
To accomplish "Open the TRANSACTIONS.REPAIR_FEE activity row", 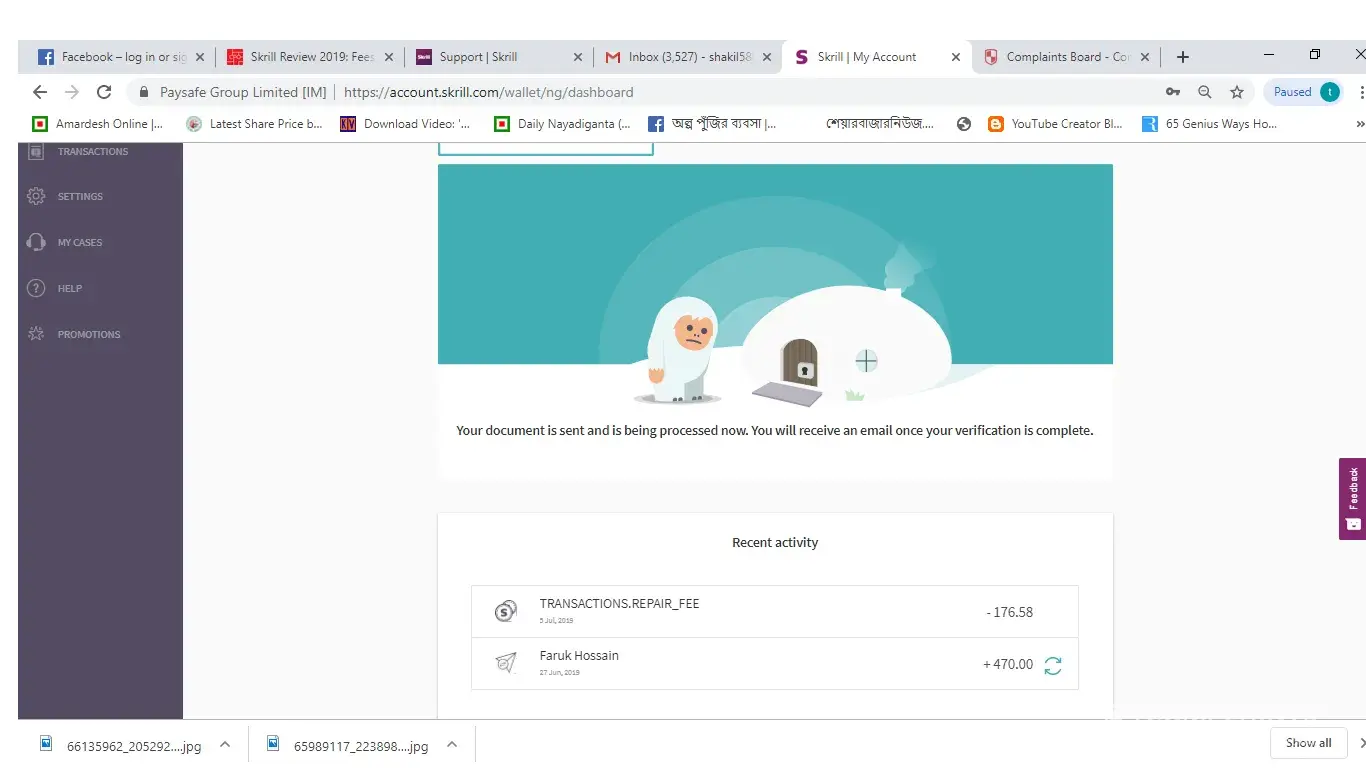I will click(x=774, y=611).
